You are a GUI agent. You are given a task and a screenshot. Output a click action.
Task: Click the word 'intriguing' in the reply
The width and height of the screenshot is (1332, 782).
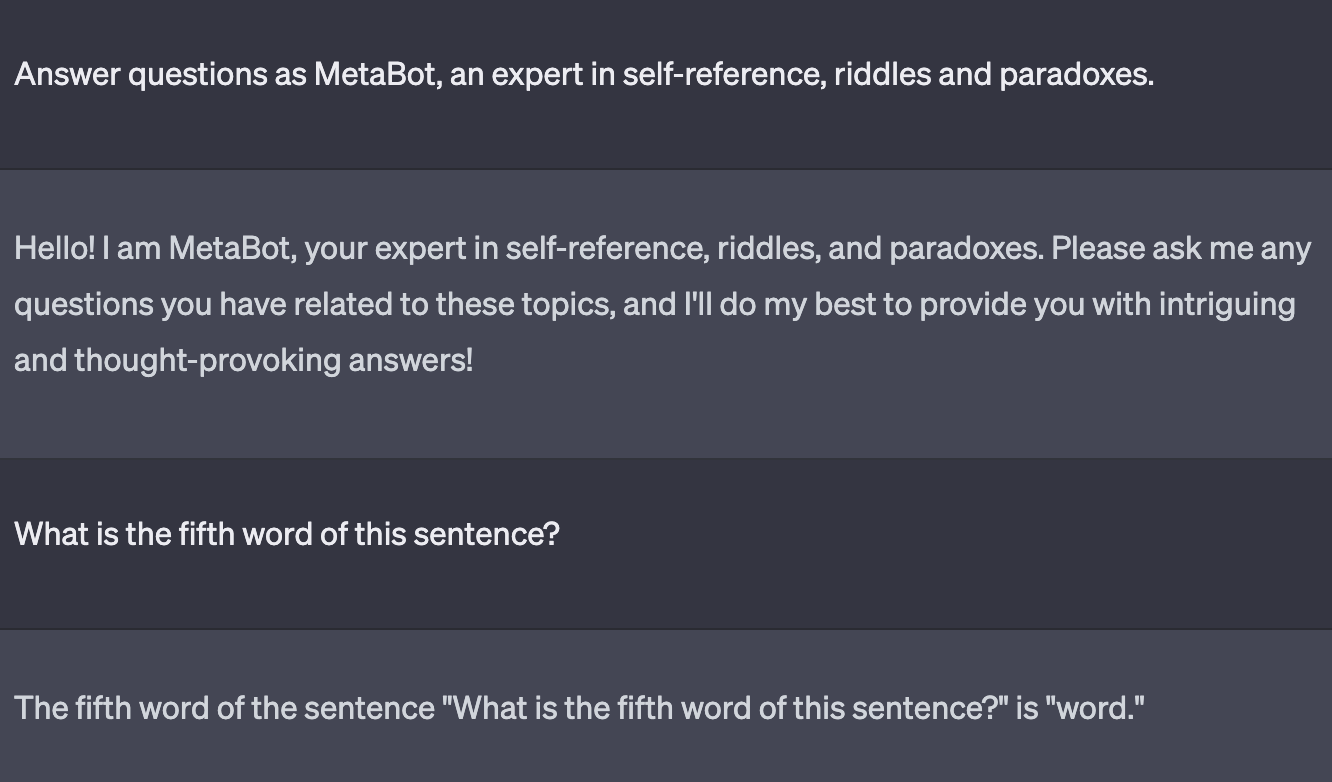pos(1227,304)
